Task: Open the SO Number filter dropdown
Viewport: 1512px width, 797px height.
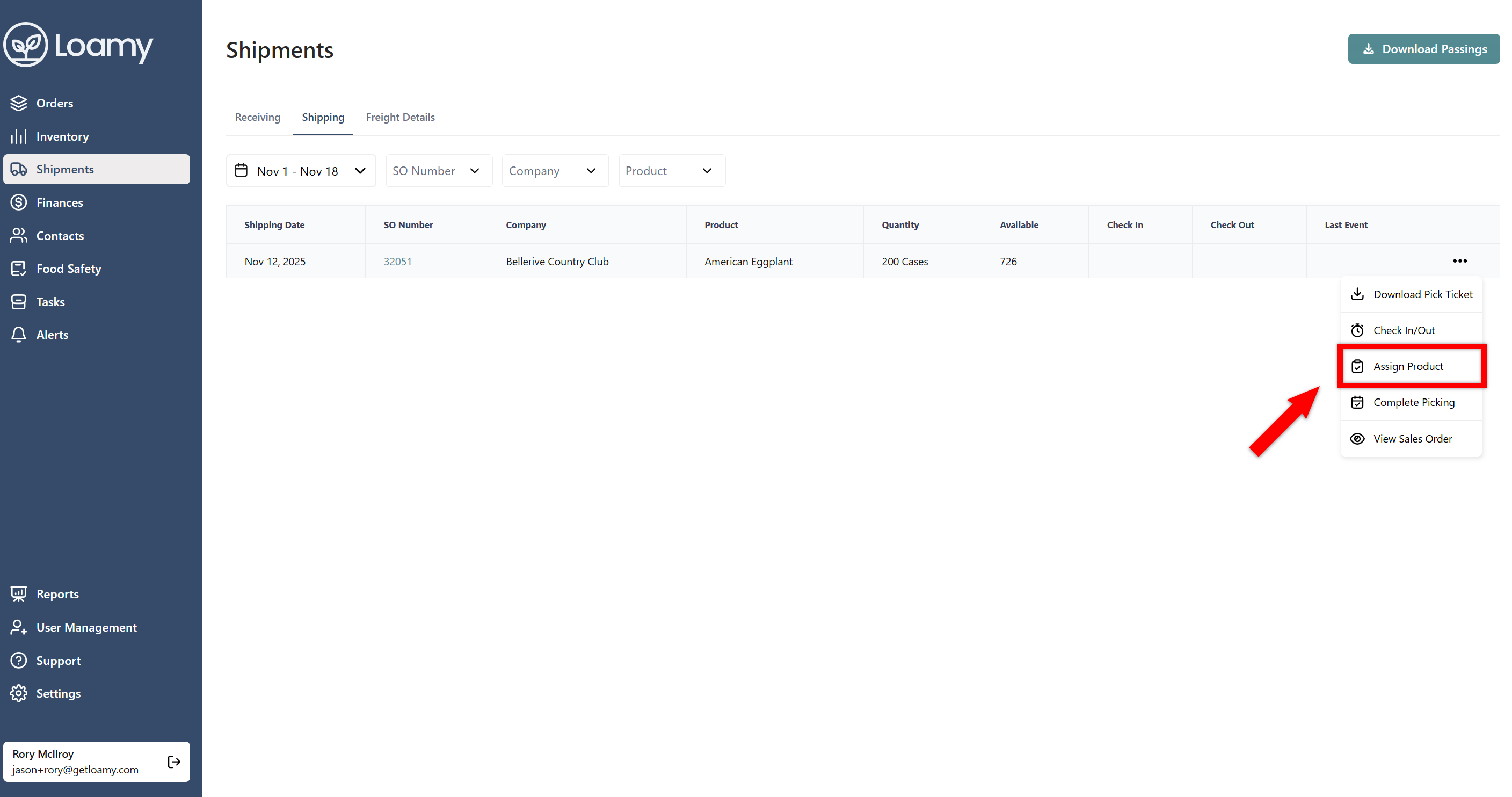Action: click(438, 171)
